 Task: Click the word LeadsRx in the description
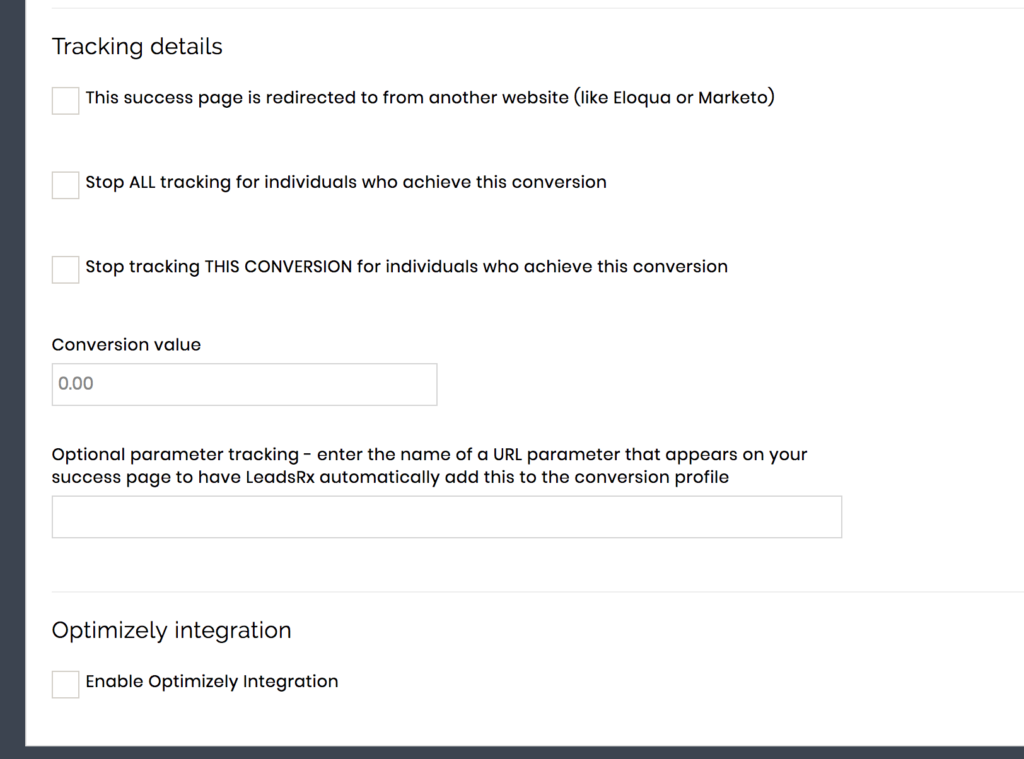tap(280, 477)
